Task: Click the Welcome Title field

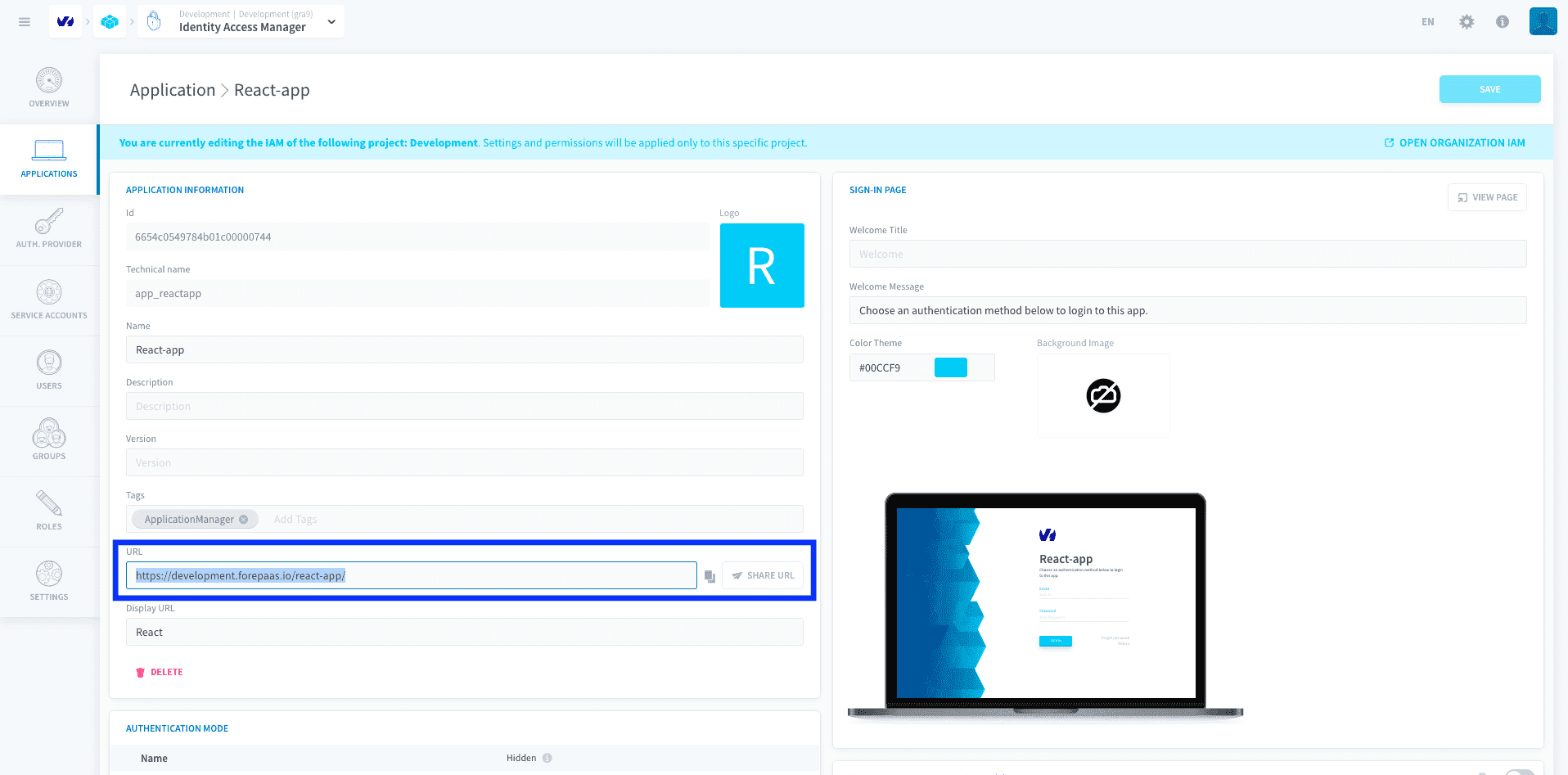Action: [1188, 254]
